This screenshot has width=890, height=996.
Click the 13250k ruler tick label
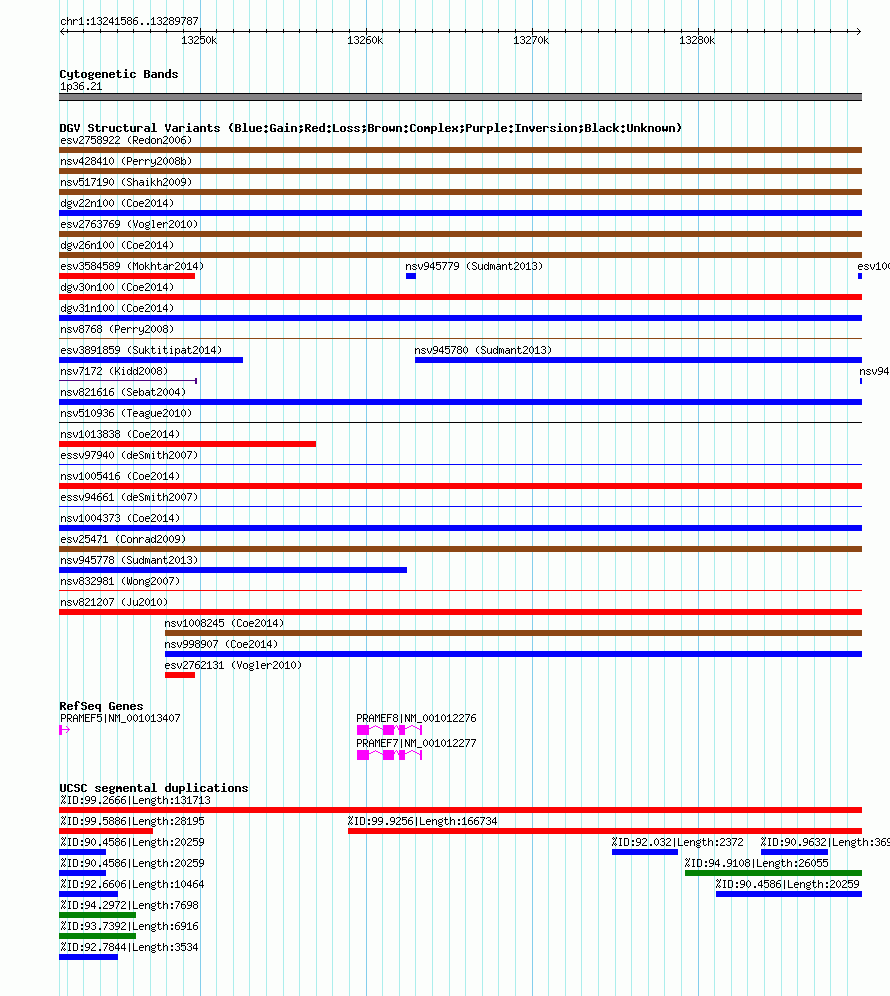[199, 40]
